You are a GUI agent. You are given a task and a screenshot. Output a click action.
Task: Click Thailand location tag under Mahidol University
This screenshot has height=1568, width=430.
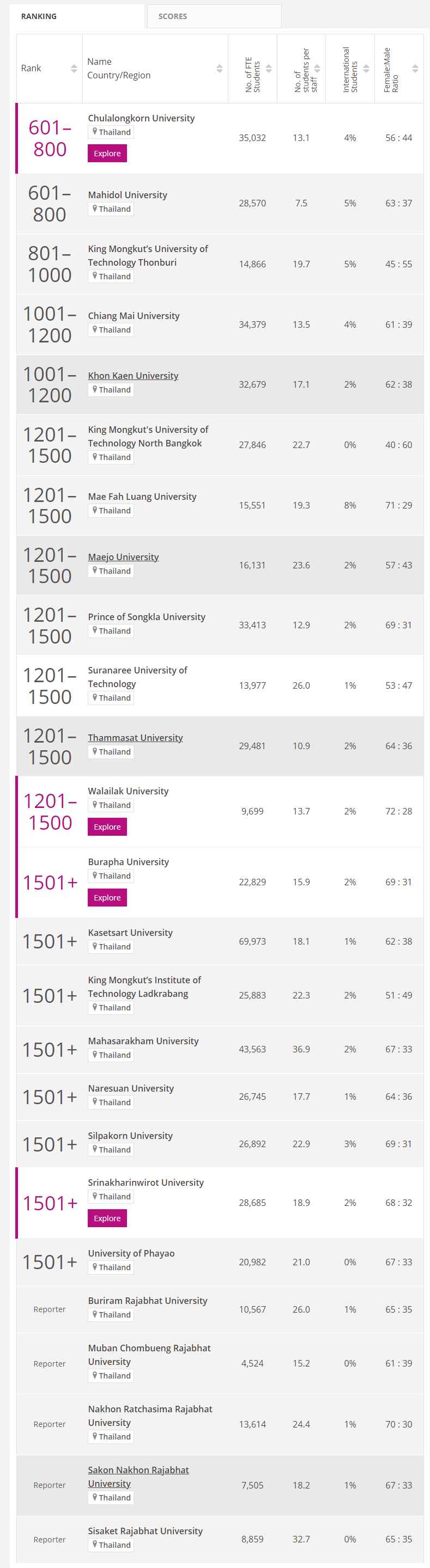point(111,209)
